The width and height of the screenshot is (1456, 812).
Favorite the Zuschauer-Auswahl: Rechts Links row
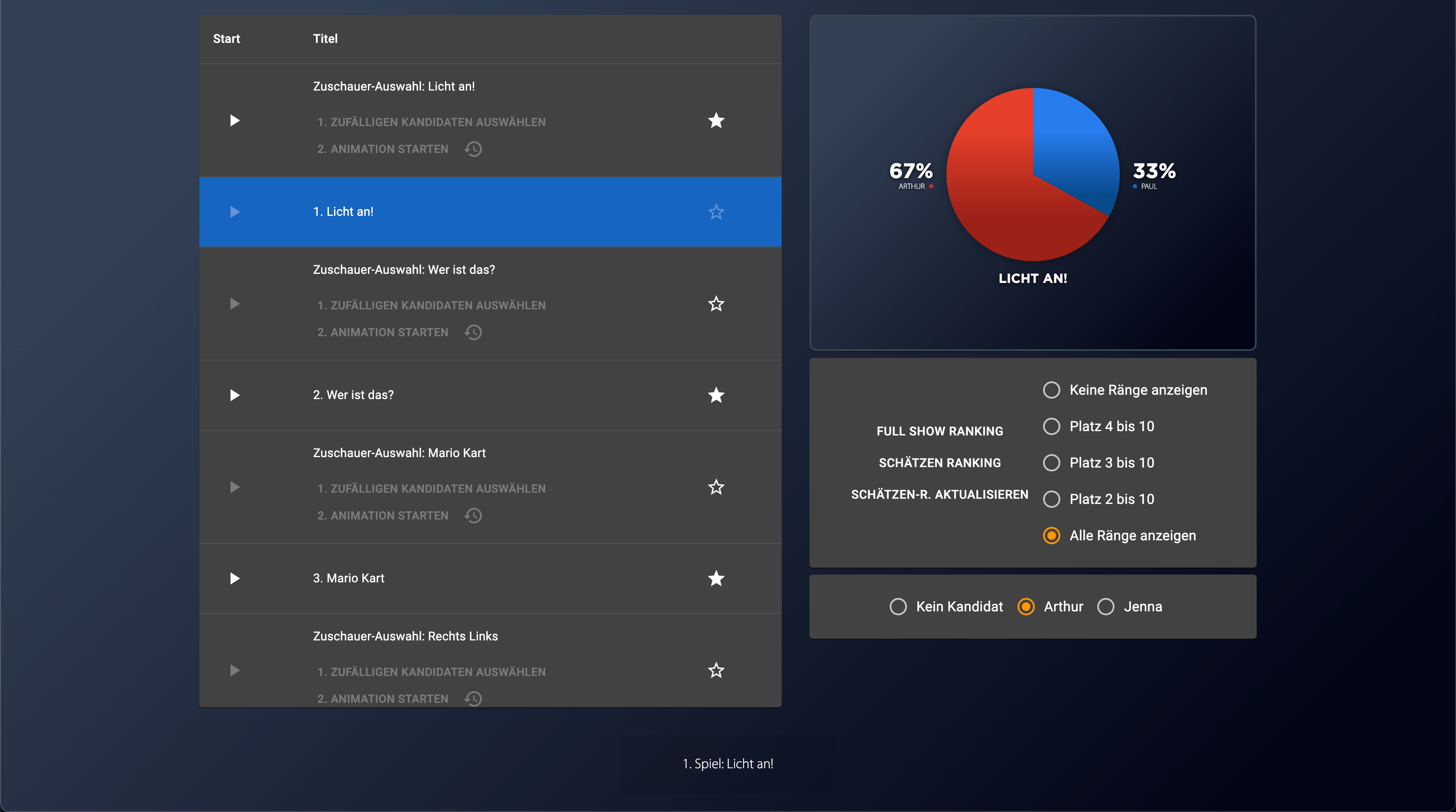coord(715,670)
